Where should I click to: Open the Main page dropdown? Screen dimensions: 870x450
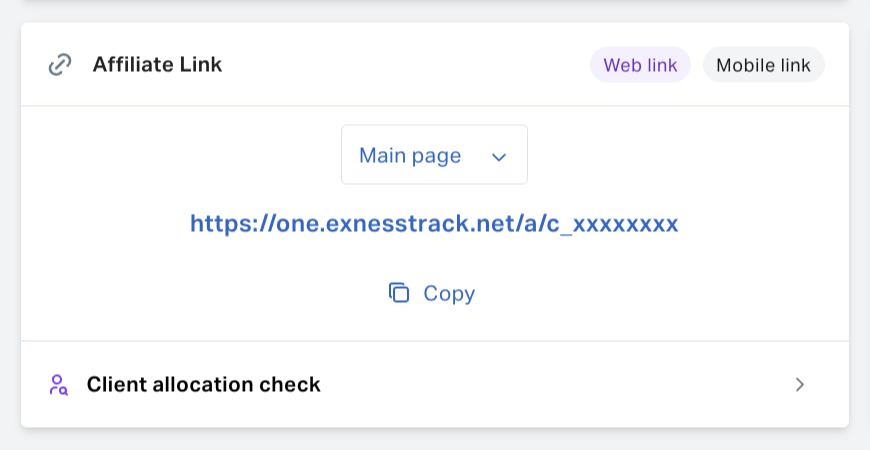pos(434,155)
